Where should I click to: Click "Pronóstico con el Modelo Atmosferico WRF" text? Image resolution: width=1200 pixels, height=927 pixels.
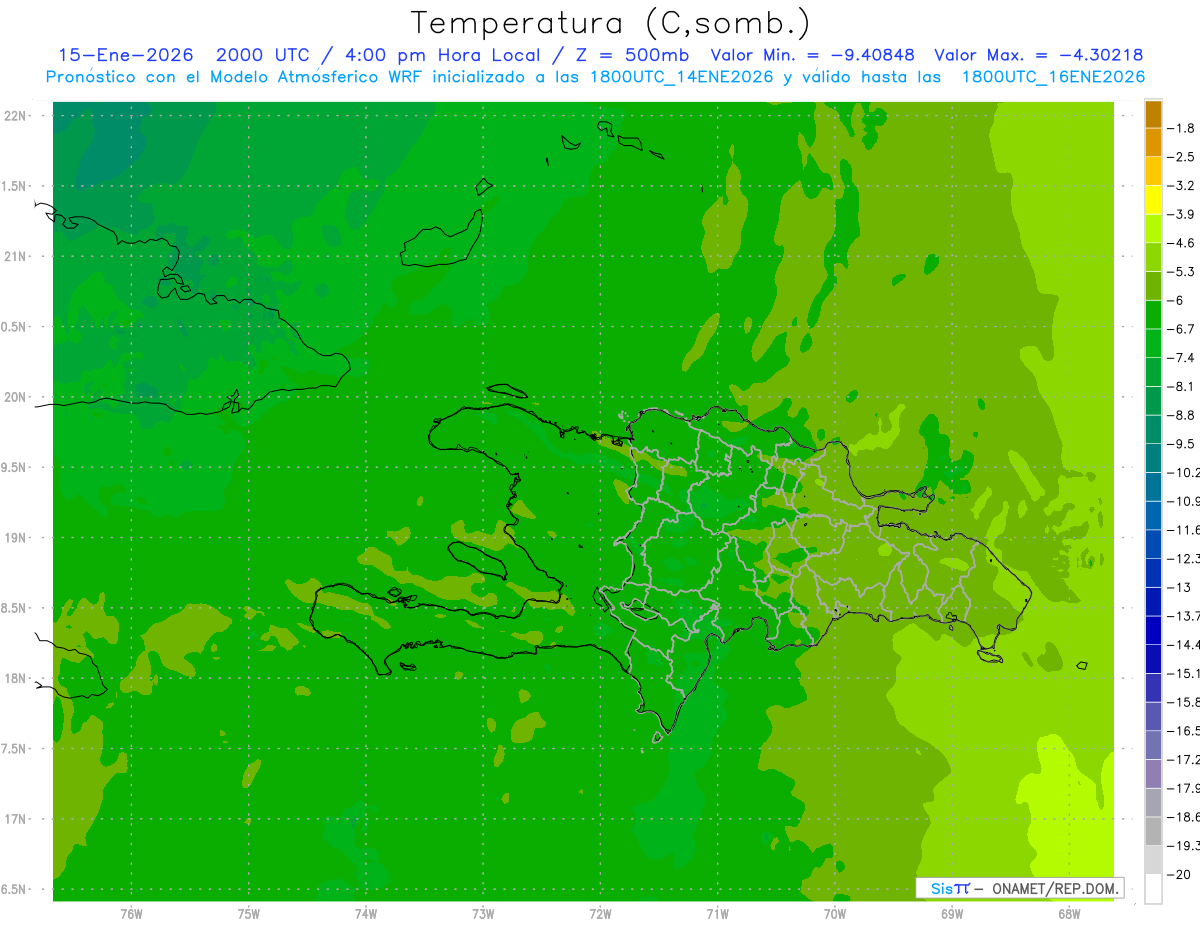tap(234, 77)
